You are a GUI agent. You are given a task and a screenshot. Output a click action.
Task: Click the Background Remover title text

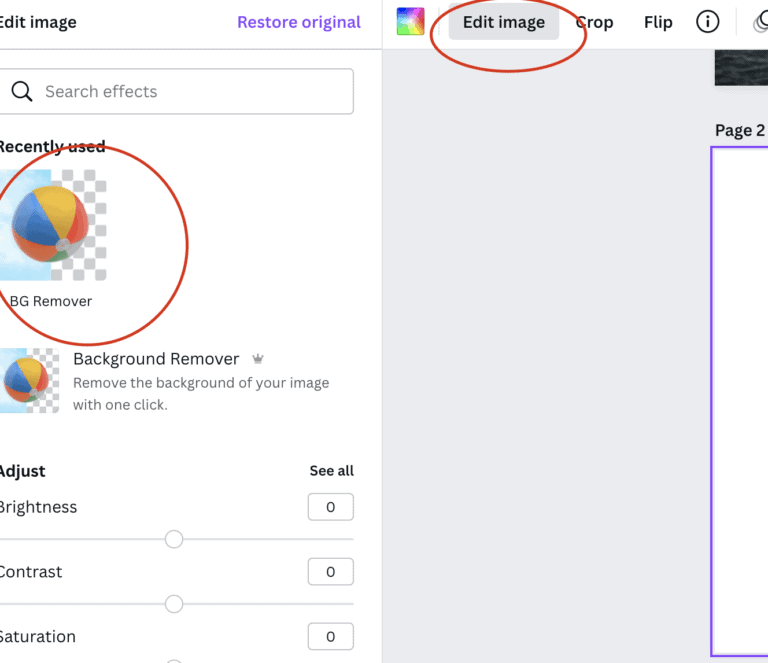156,359
